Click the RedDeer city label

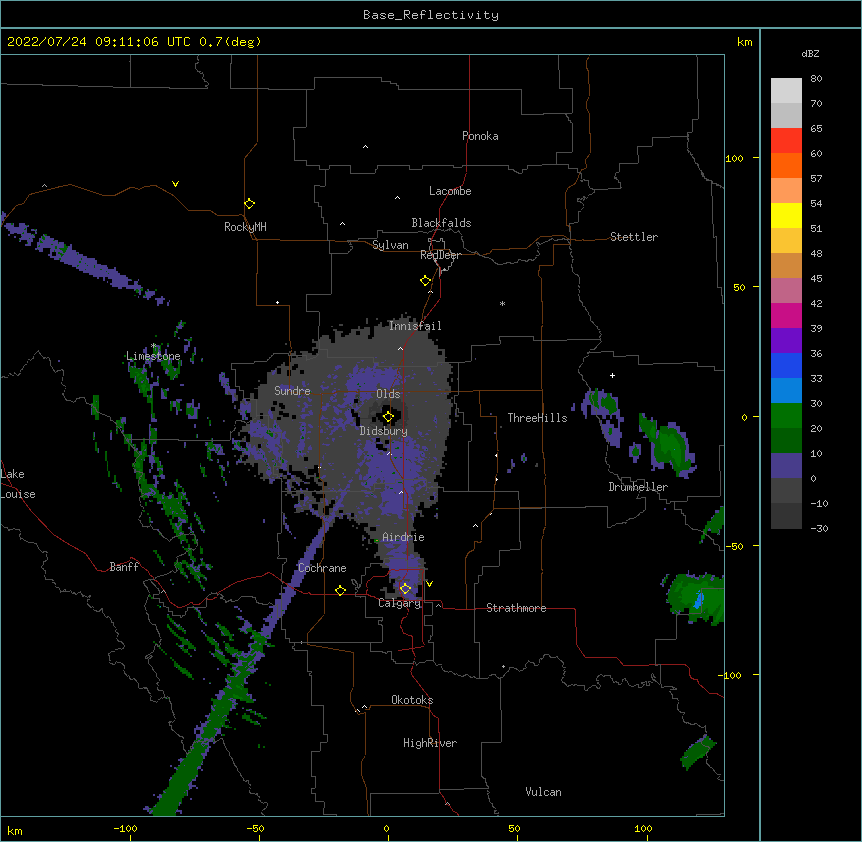440,255
